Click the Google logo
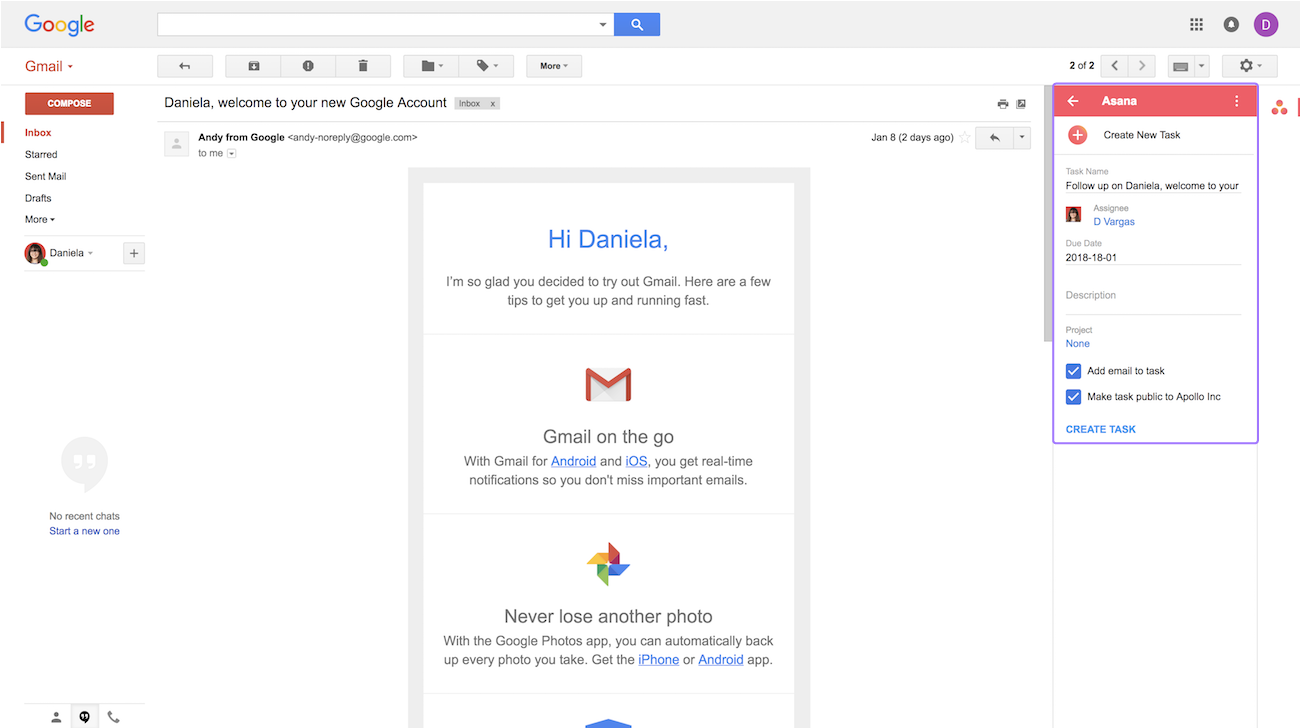 click(x=59, y=25)
